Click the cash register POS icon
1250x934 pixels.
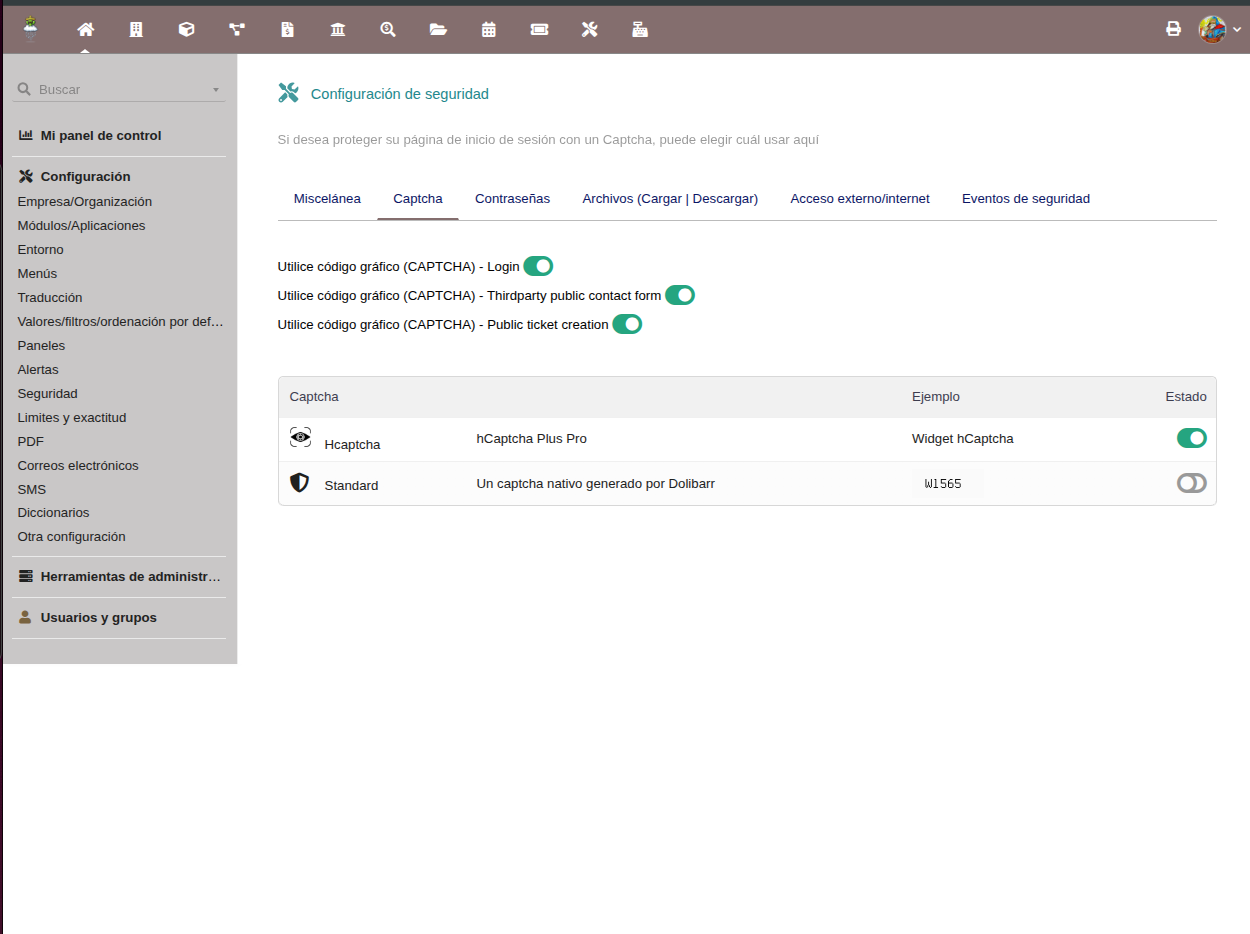(640, 29)
